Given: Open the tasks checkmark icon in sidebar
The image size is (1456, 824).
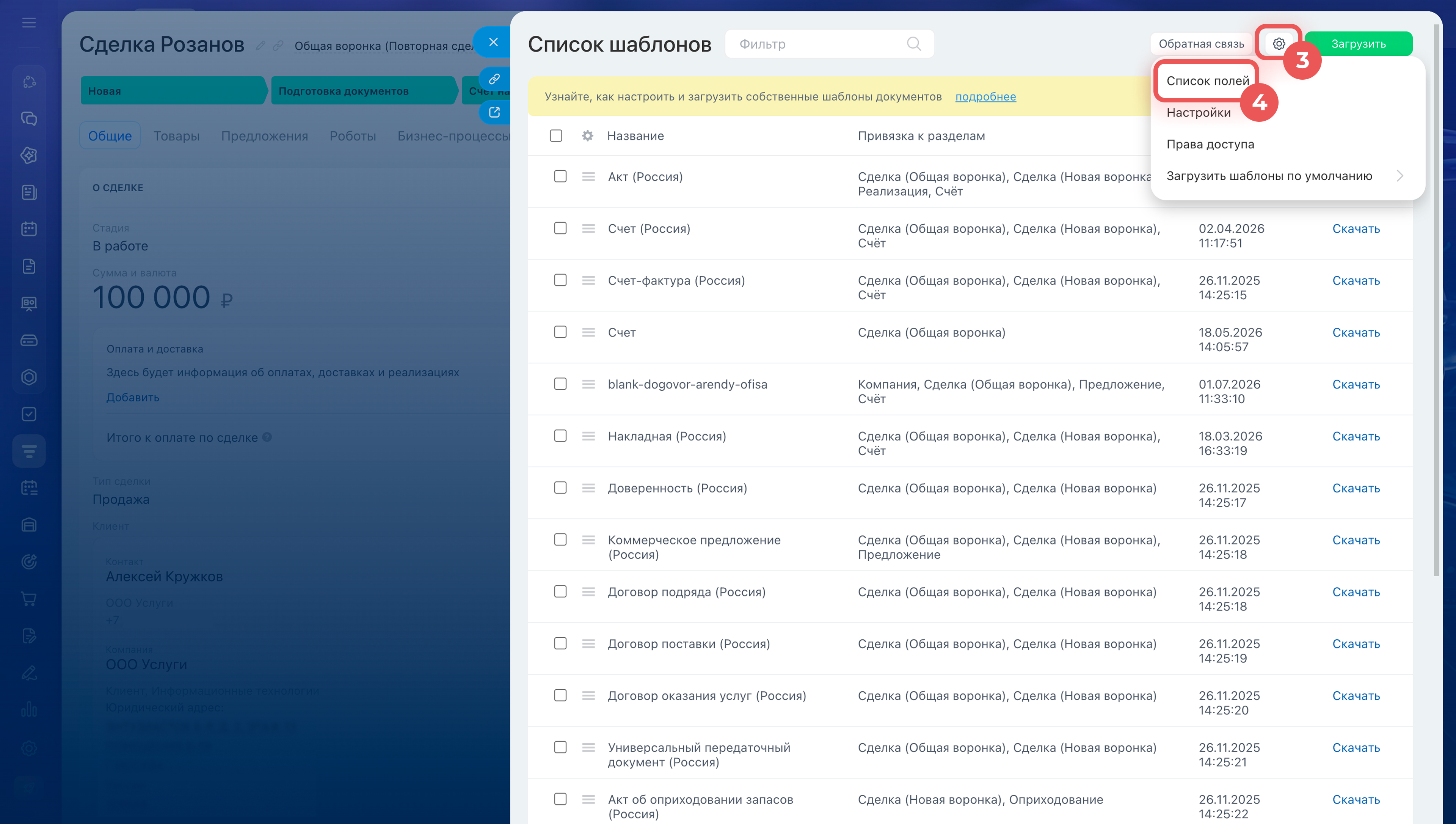Looking at the screenshot, I should (x=29, y=414).
